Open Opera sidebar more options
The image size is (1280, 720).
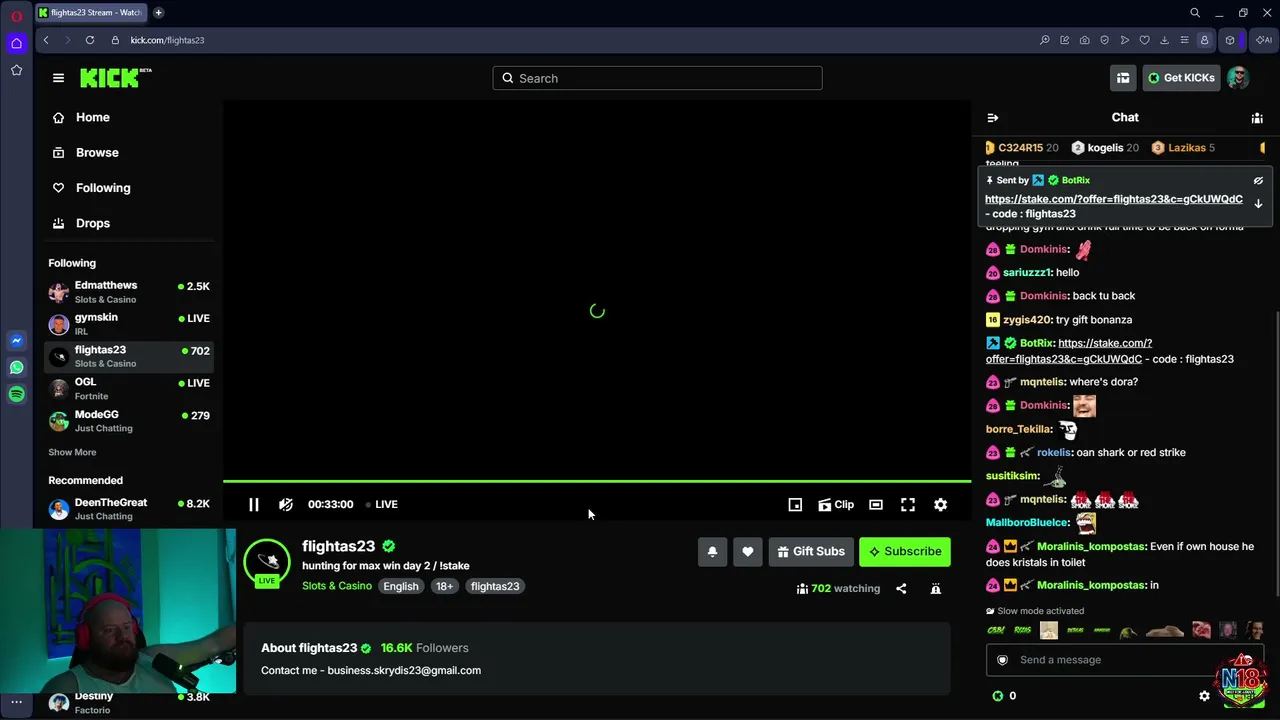pos(16,702)
